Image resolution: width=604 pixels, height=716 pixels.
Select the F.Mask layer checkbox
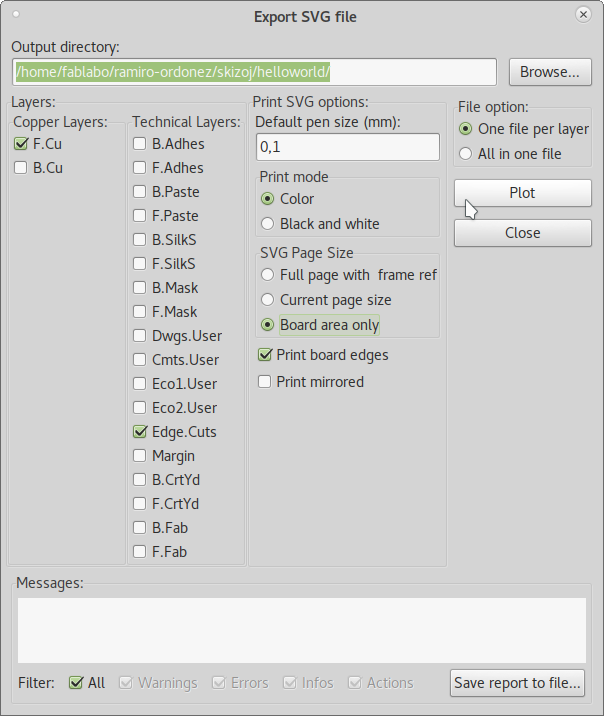click(139, 311)
